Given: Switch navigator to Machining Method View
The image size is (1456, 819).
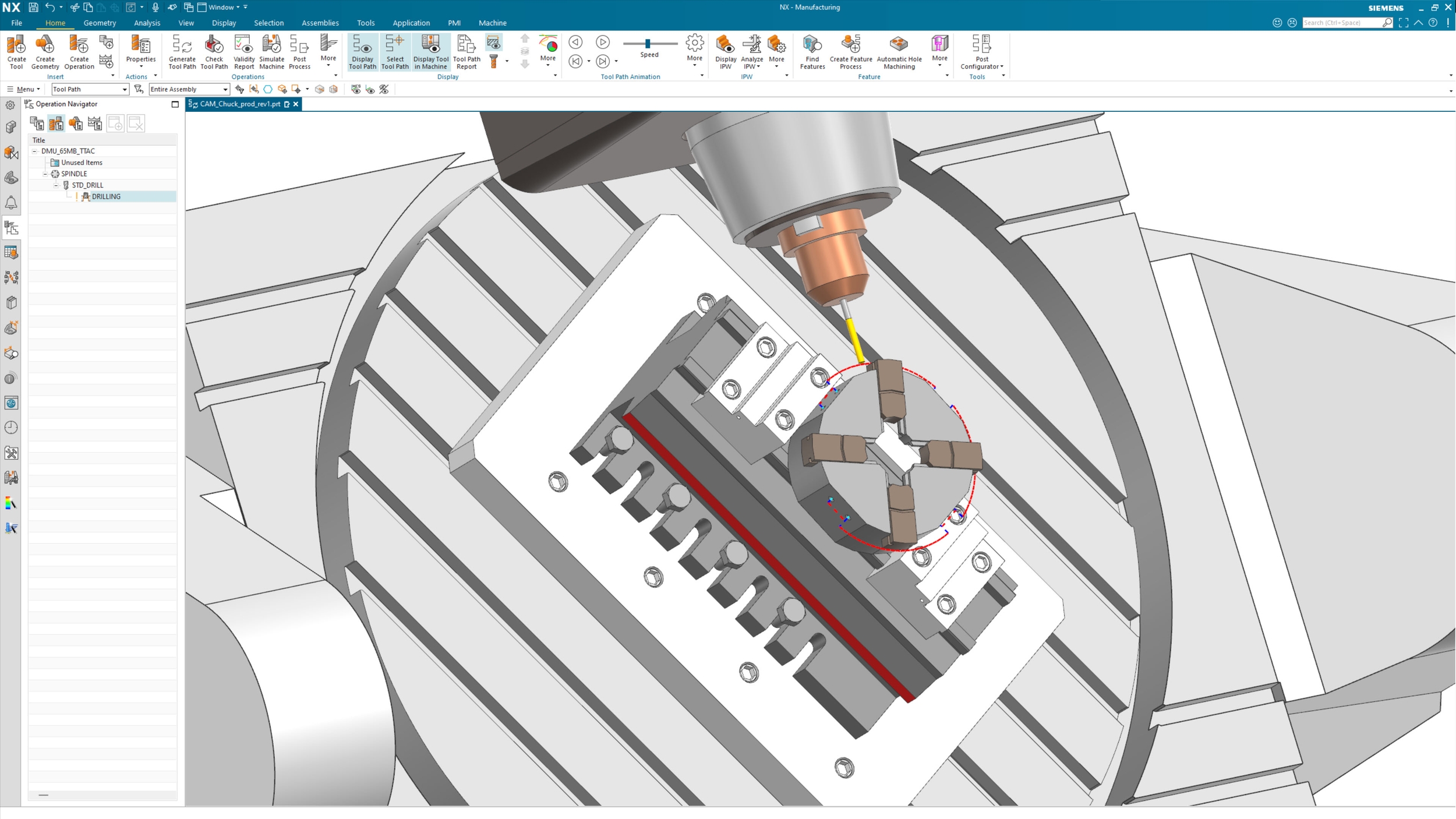Looking at the screenshot, I should tap(94, 123).
